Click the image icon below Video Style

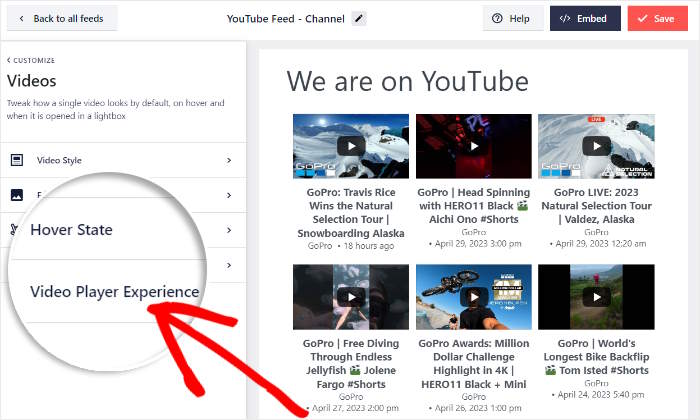(17, 195)
